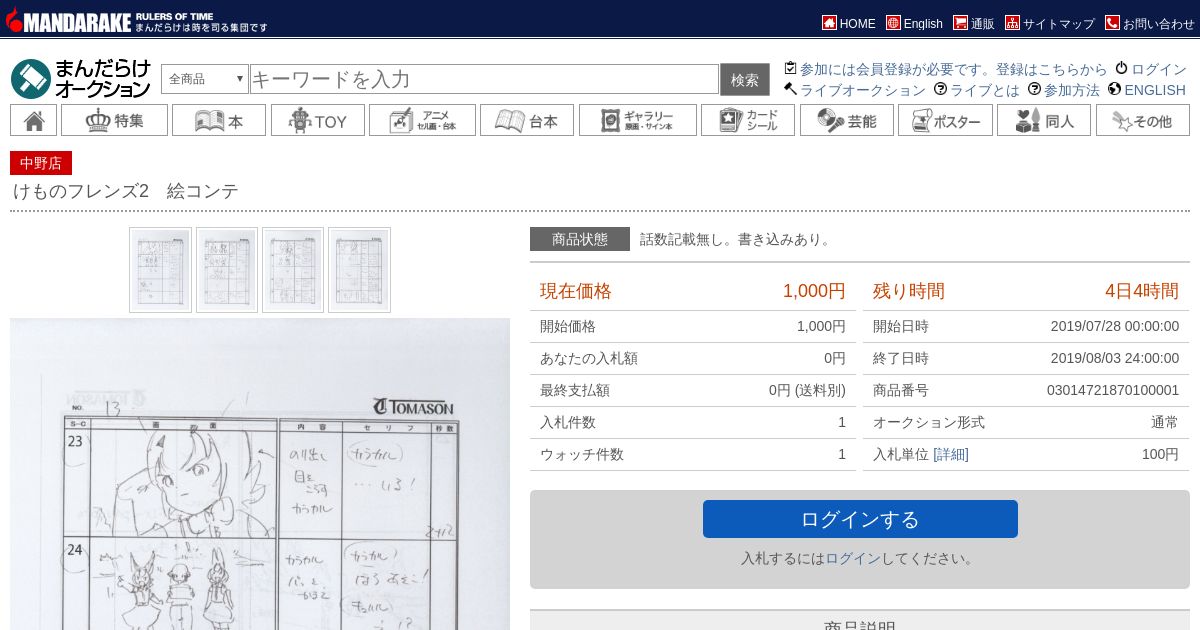Select the fourth storyboard thumbnail
The height and width of the screenshot is (630, 1200).
point(359,270)
